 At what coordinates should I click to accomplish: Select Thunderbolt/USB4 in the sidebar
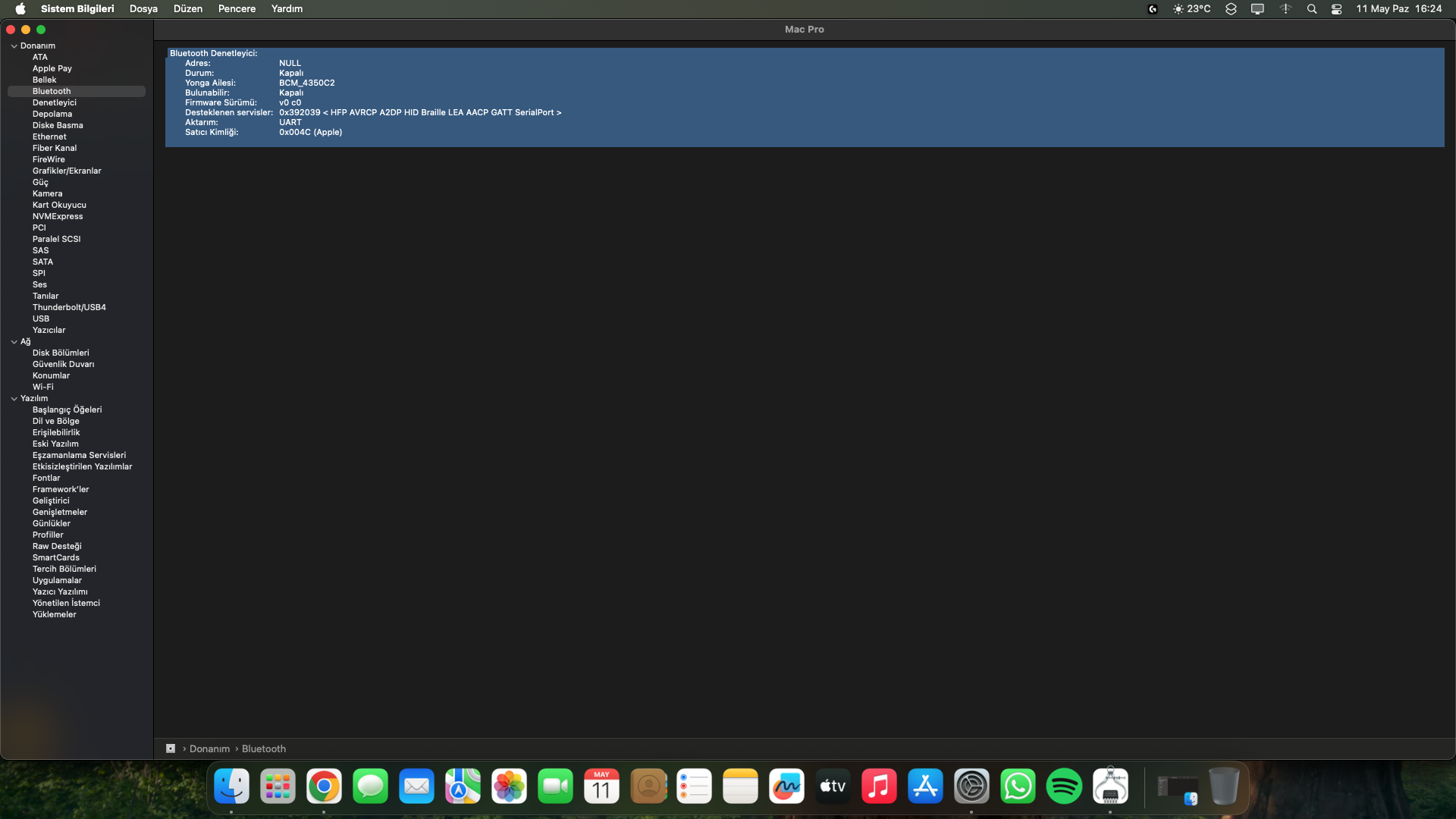click(x=69, y=307)
